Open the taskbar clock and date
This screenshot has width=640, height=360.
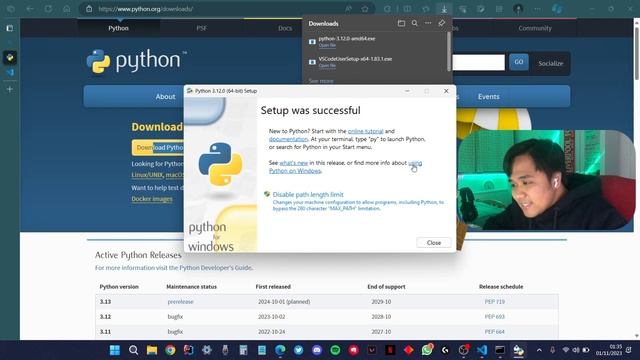pos(609,350)
